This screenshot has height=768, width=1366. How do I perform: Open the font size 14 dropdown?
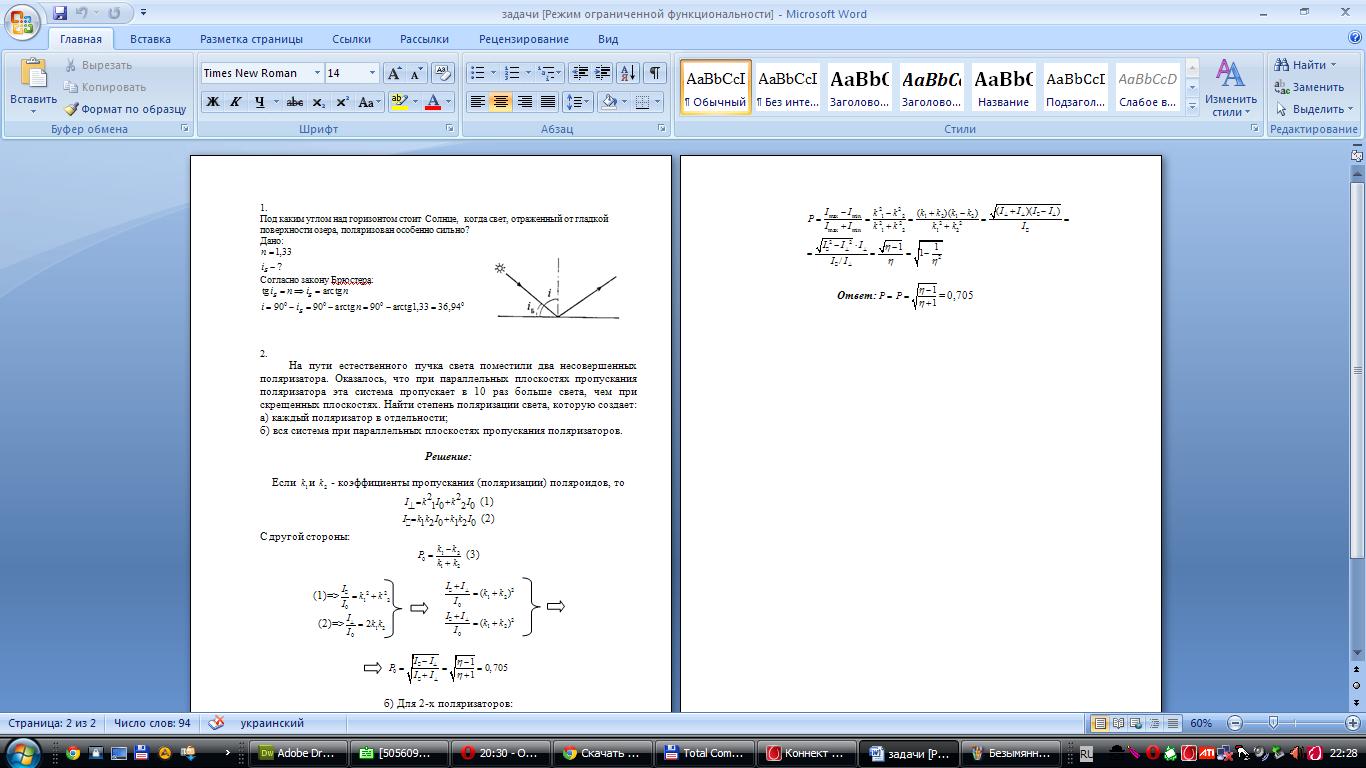pyautogui.click(x=372, y=73)
